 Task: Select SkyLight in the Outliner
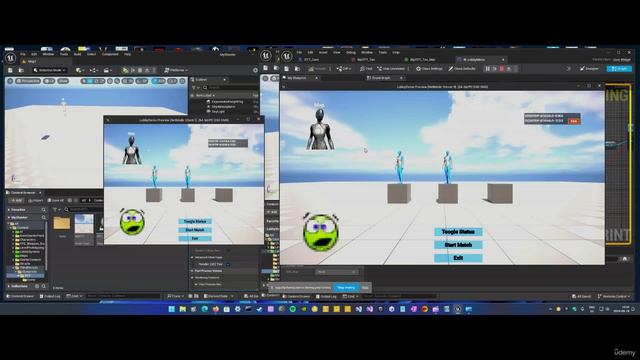click(x=218, y=111)
